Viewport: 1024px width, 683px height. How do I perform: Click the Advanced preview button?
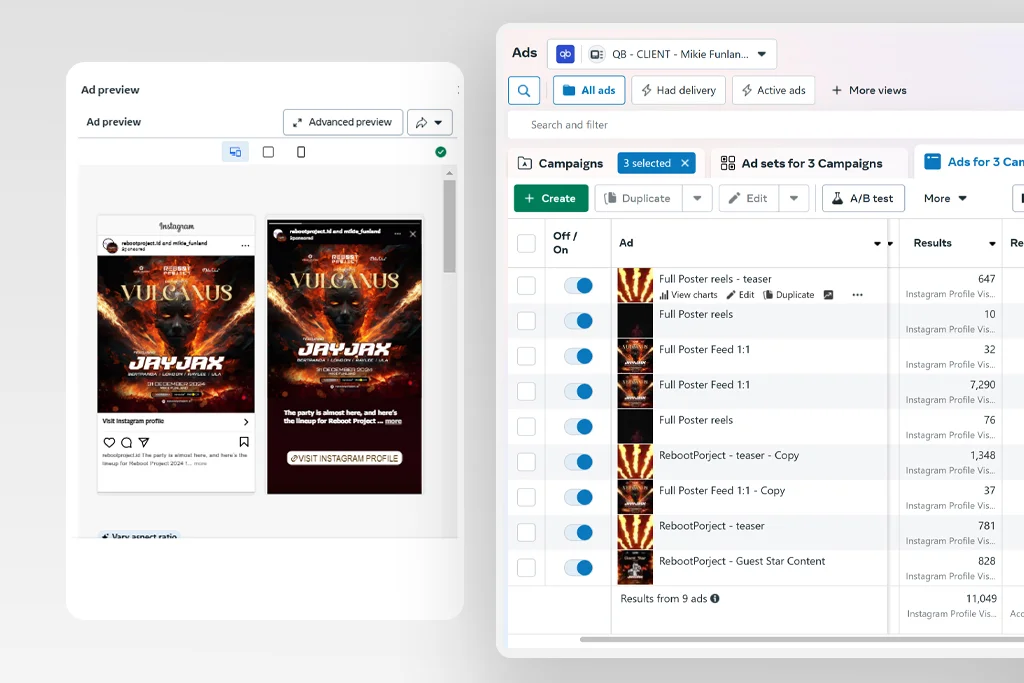342,122
